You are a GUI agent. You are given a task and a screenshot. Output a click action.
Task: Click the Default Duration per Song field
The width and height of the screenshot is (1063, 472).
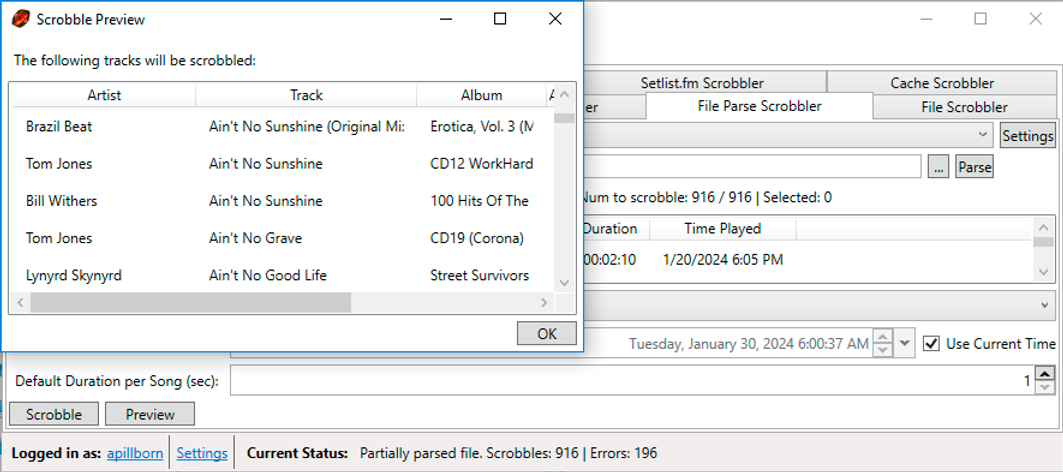click(633, 381)
